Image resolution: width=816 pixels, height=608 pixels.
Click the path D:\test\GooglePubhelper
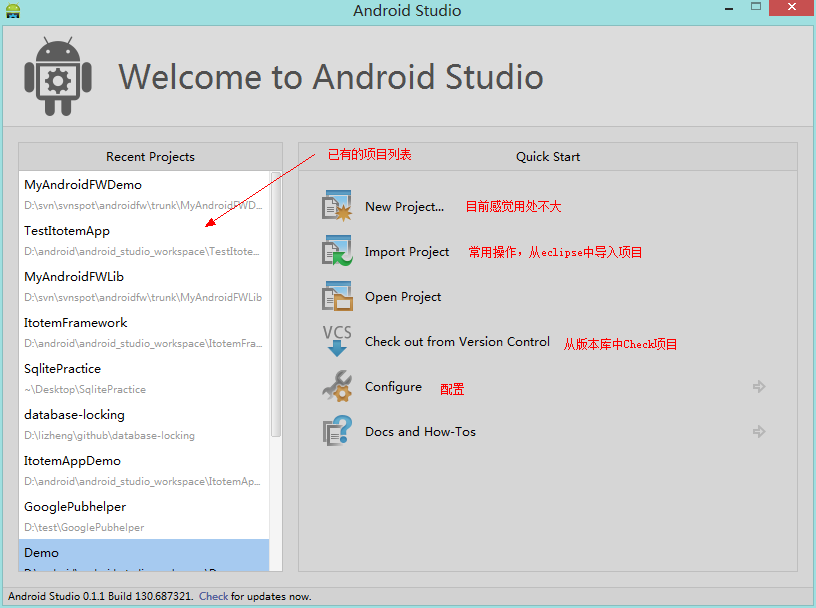coord(84,527)
